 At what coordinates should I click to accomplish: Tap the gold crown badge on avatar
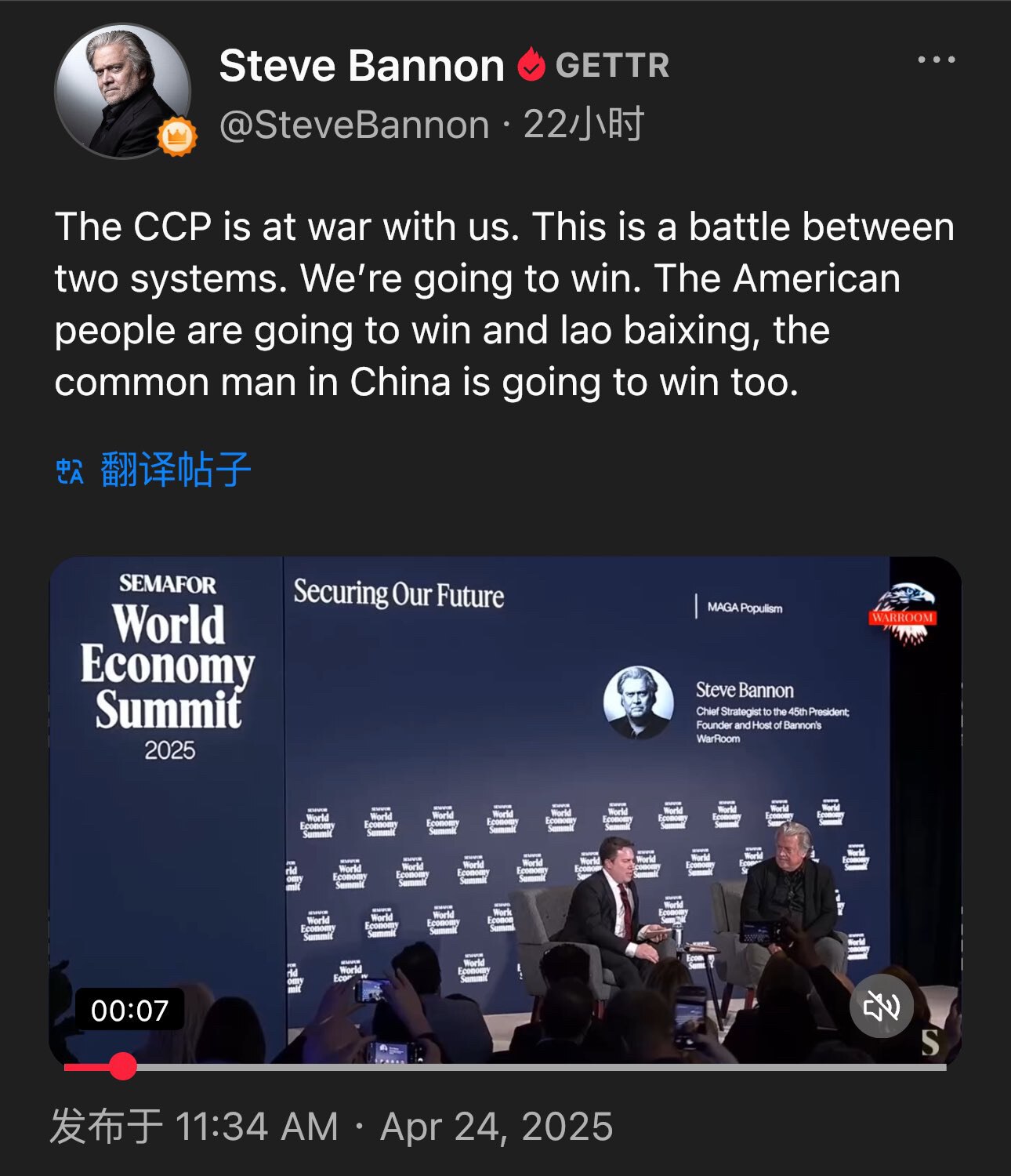177,137
